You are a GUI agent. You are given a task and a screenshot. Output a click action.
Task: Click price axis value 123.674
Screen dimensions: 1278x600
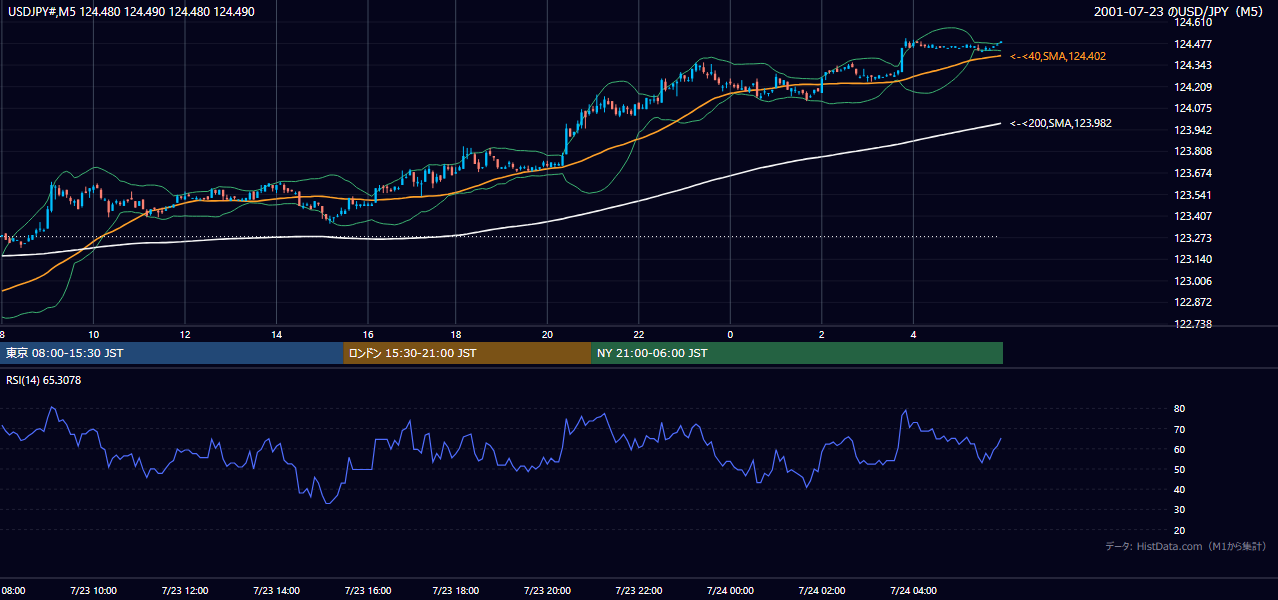1193,173
